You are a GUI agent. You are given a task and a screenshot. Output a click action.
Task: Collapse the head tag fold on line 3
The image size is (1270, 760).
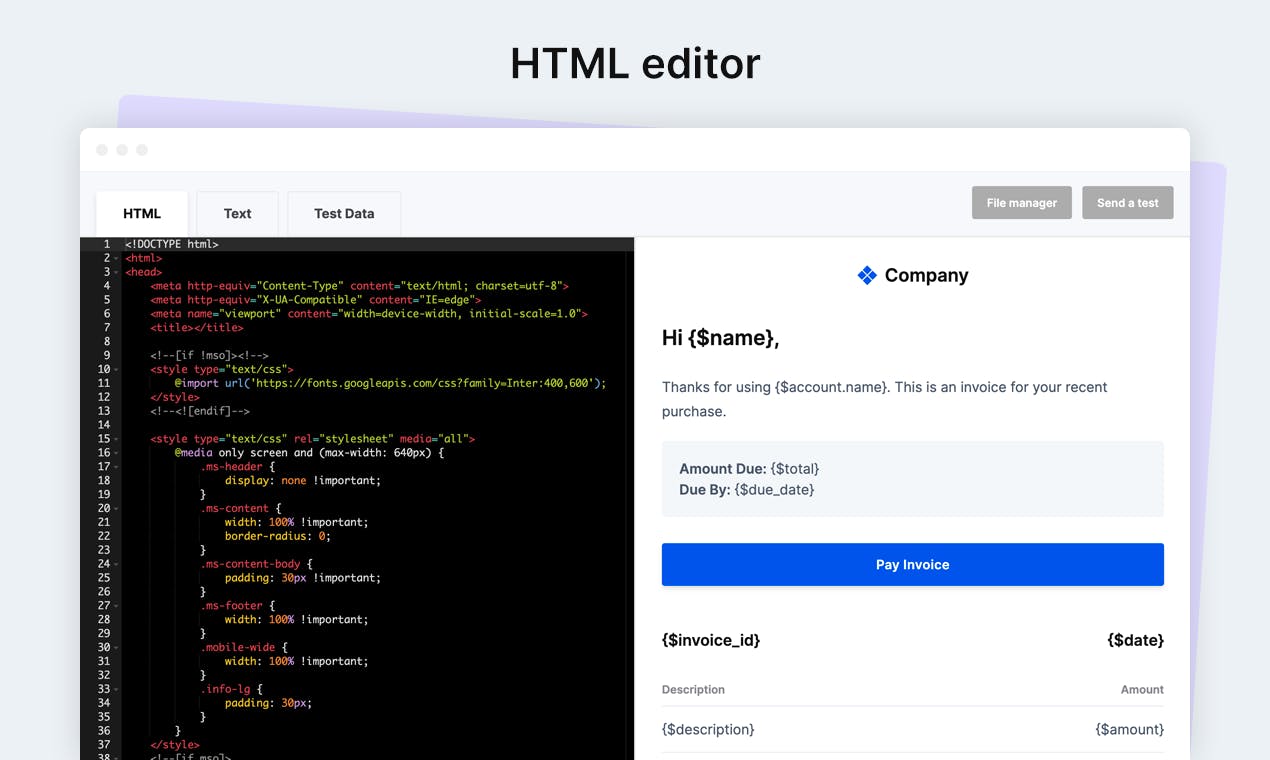click(116, 272)
